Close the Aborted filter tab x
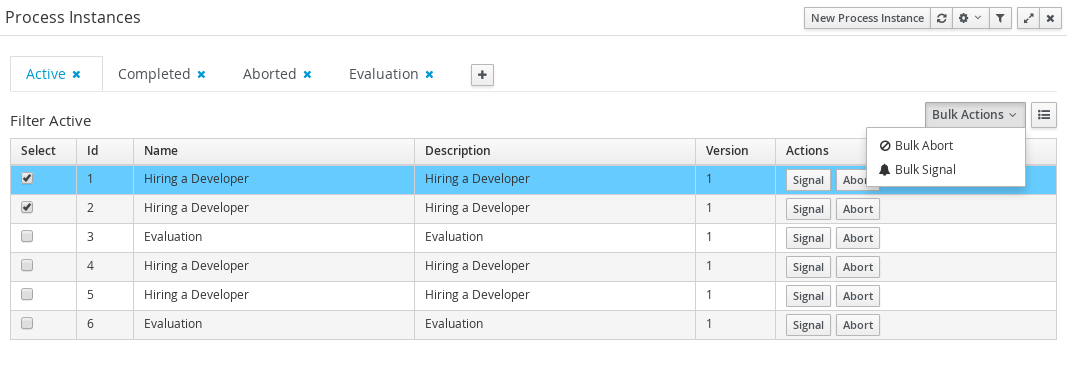 (308, 75)
